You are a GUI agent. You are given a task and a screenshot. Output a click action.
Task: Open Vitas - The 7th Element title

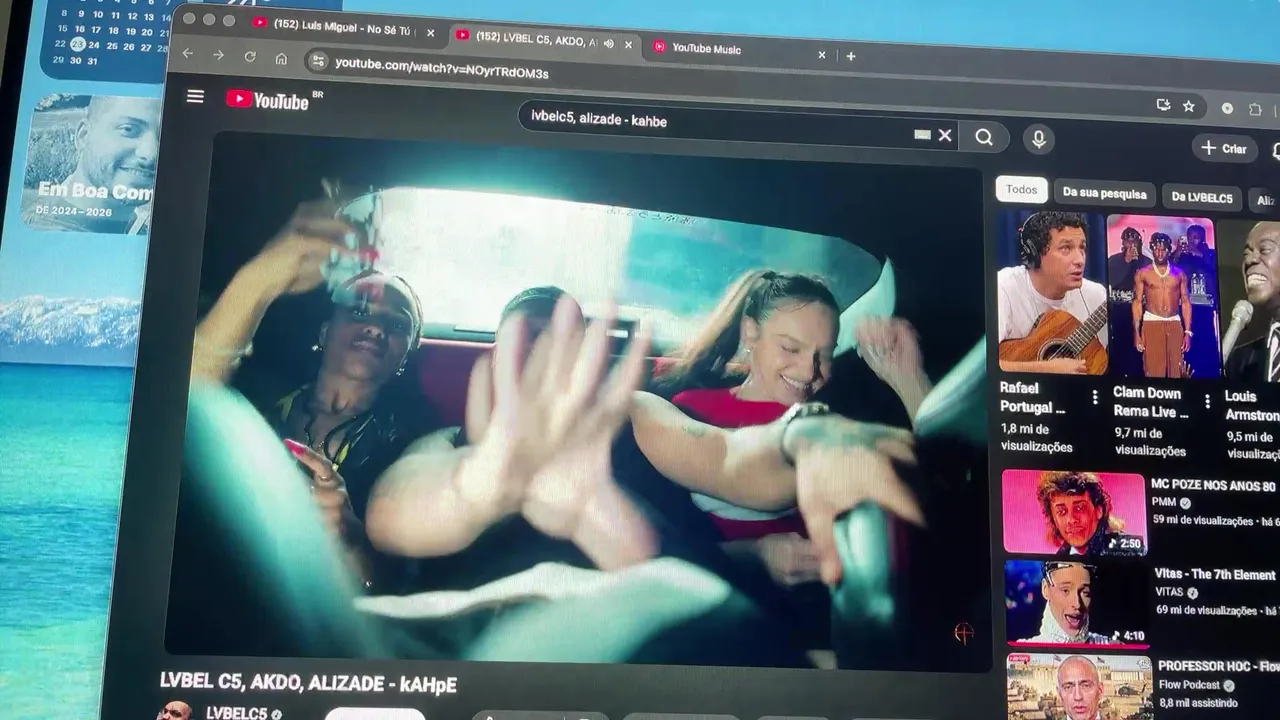coord(1215,575)
